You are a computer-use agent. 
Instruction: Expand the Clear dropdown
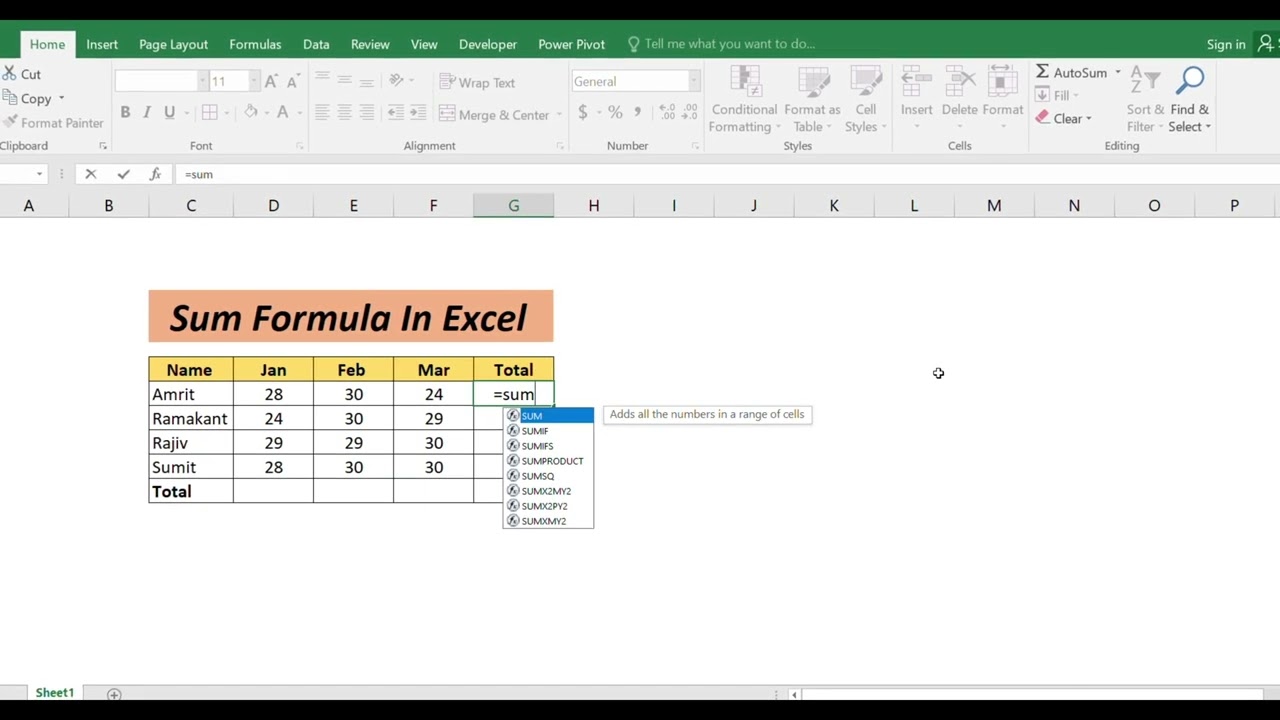(x=1088, y=119)
